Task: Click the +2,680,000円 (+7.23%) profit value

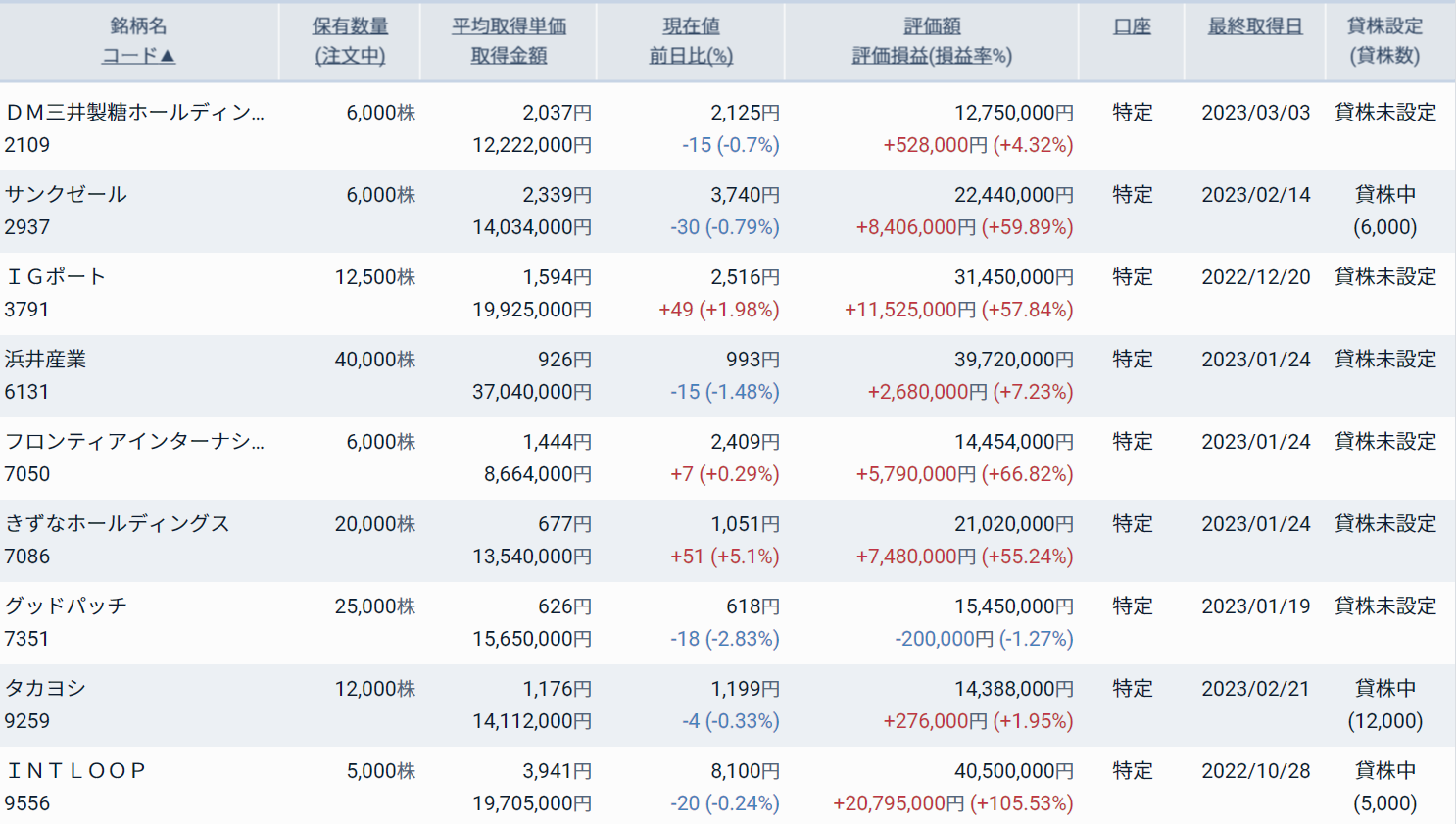Action: pyautogui.click(x=970, y=392)
